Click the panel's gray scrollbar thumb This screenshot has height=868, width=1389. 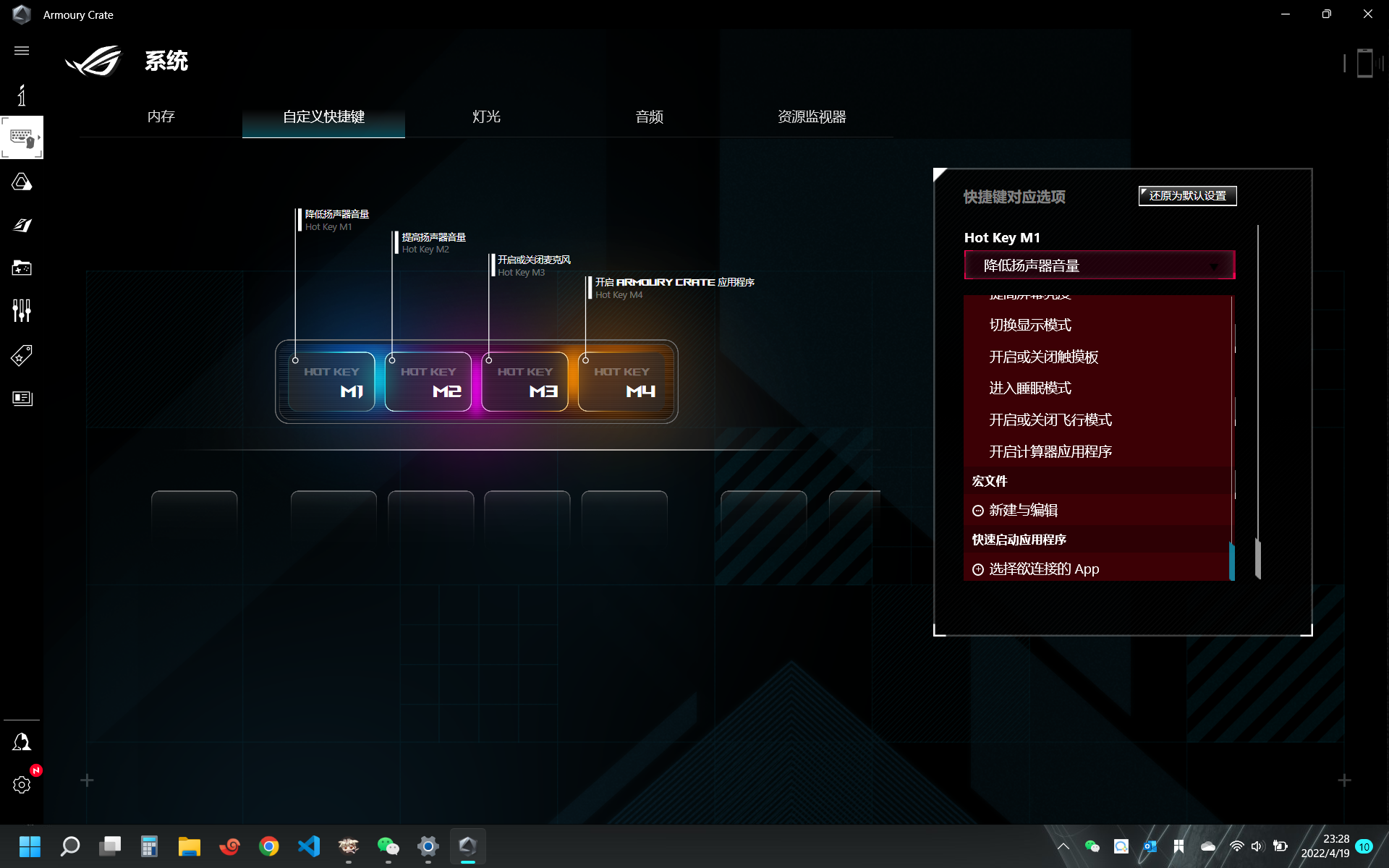coord(1258,558)
